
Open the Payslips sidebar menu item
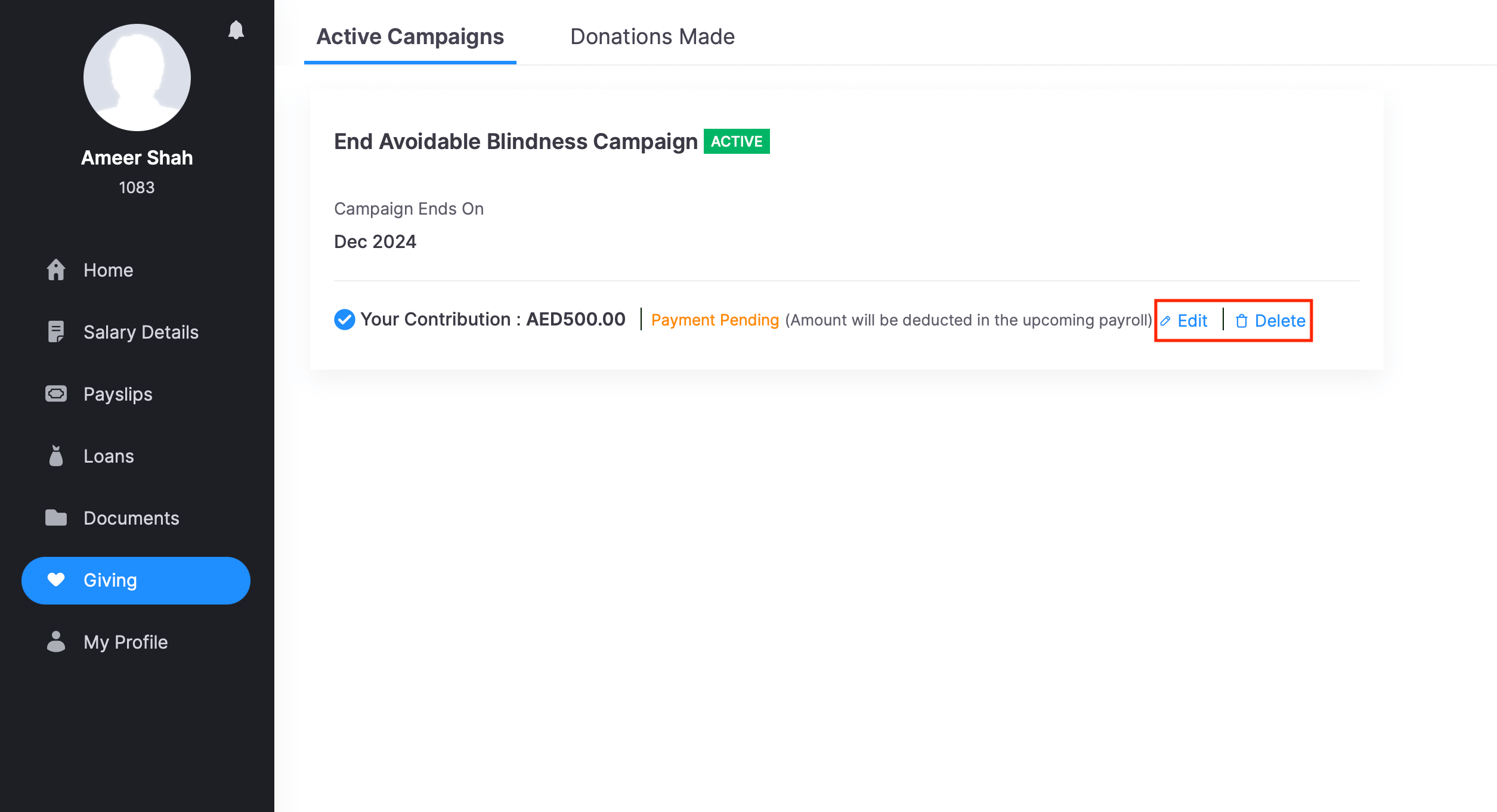(x=117, y=394)
